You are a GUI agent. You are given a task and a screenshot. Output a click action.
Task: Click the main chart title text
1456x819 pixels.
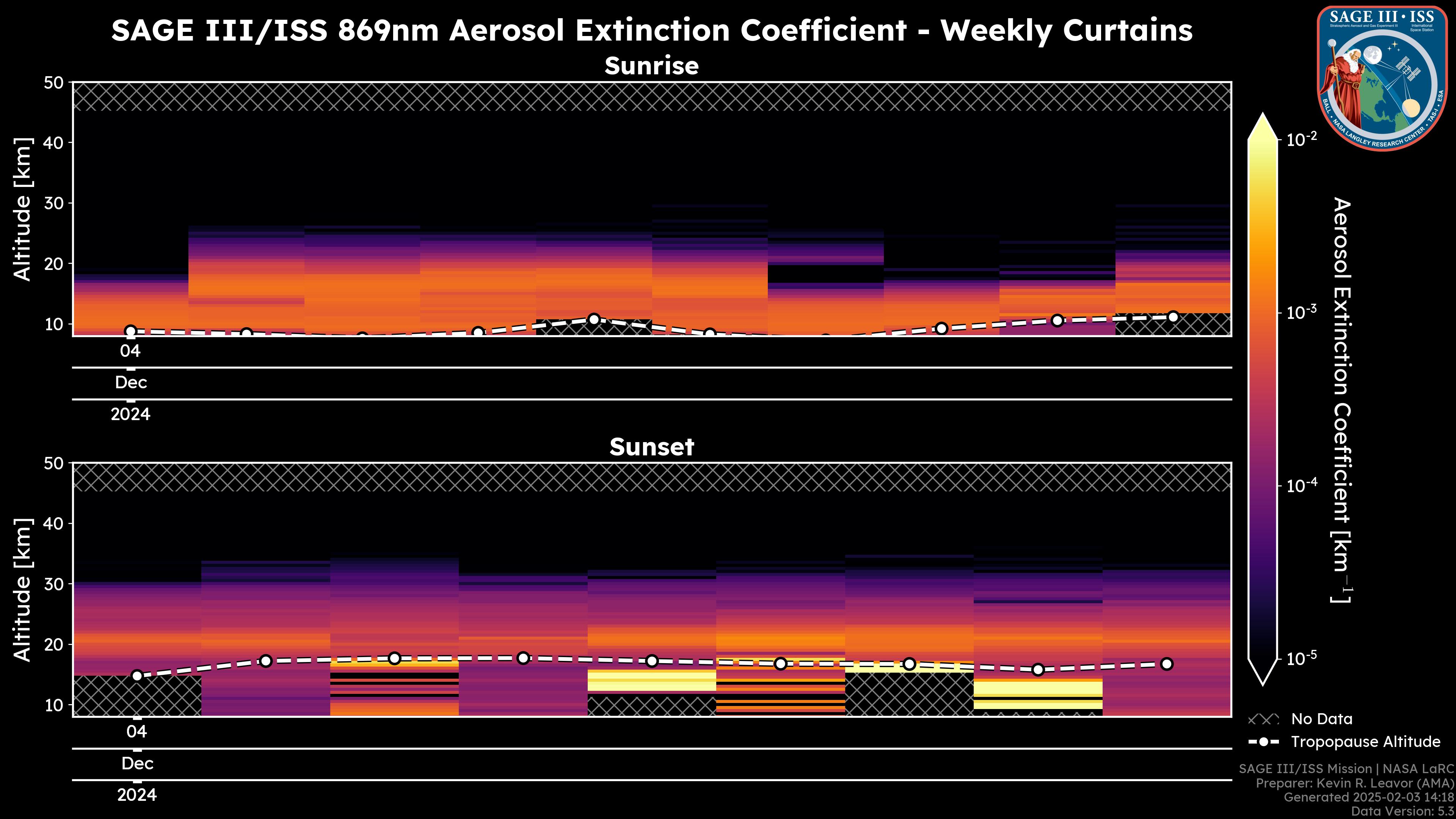tap(651, 30)
